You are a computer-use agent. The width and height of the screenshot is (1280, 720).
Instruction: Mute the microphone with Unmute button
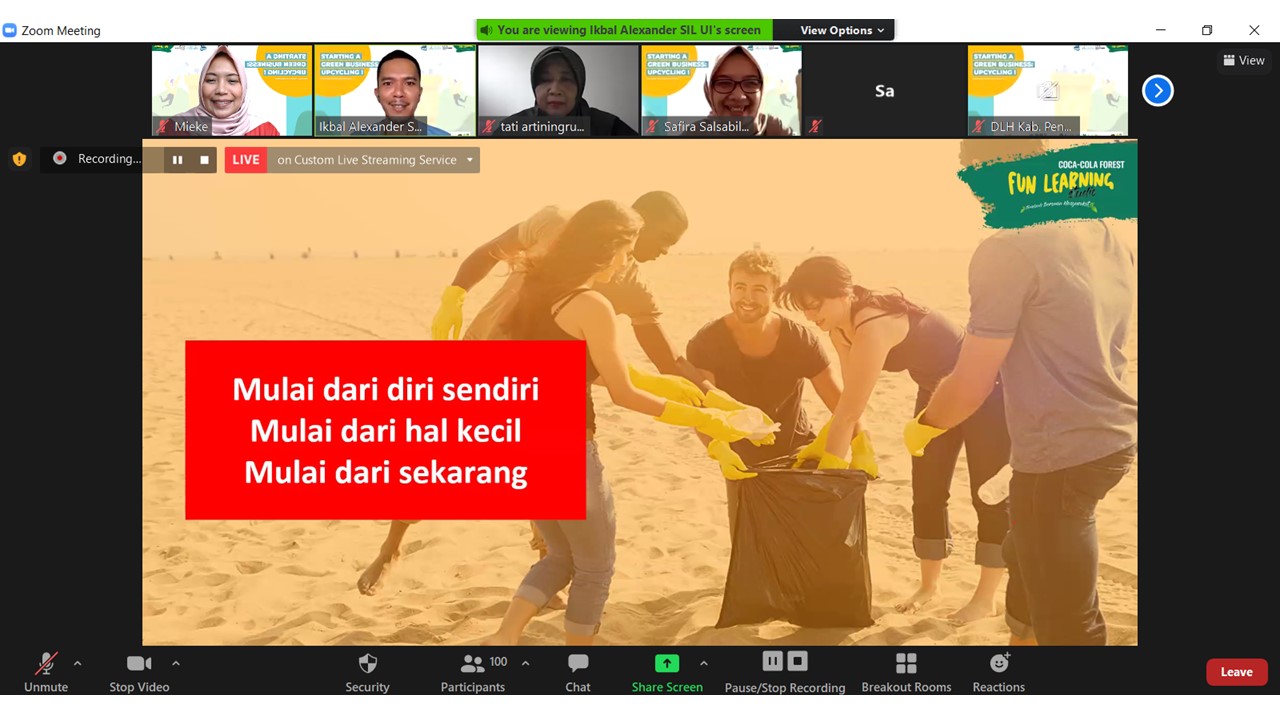[45, 670]
